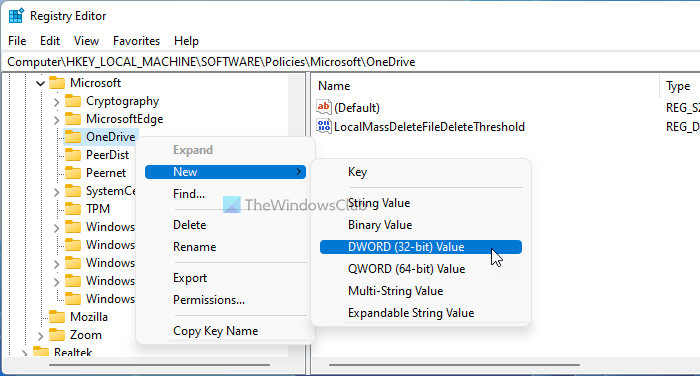
Task: Select the Mozilla key label
Action: [x=89, y=317]
